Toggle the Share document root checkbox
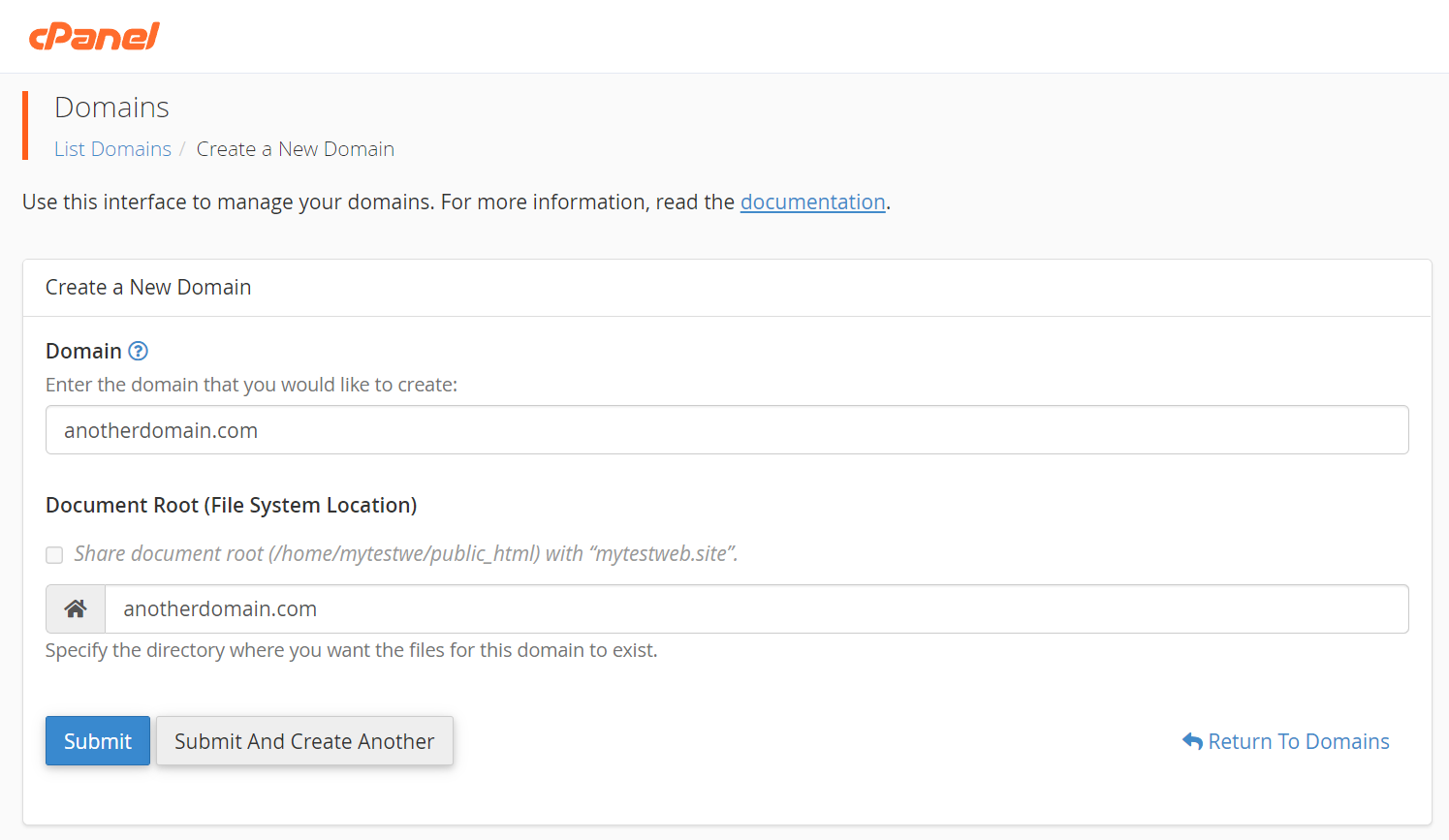Screen dimensions: 1449x840 [x=54, y=554]
